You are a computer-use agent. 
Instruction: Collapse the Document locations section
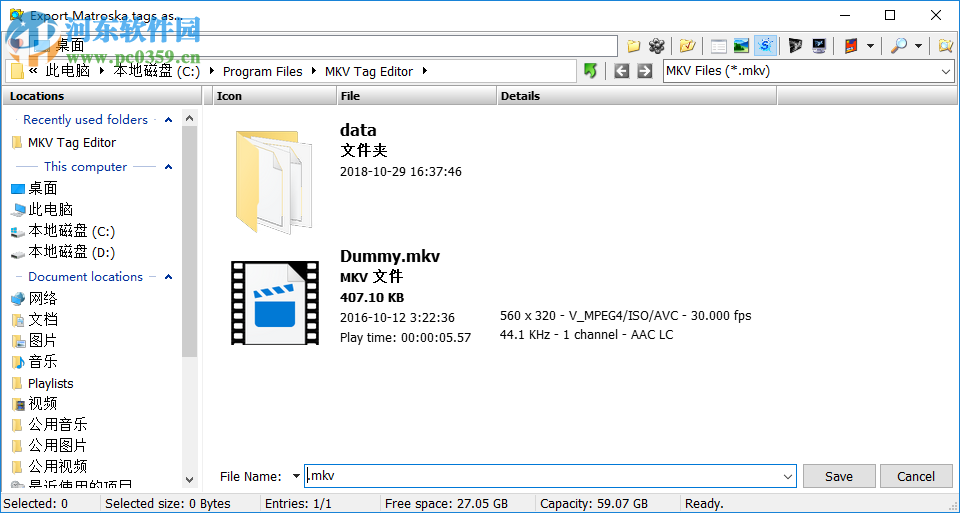click(x=168, y=277)
